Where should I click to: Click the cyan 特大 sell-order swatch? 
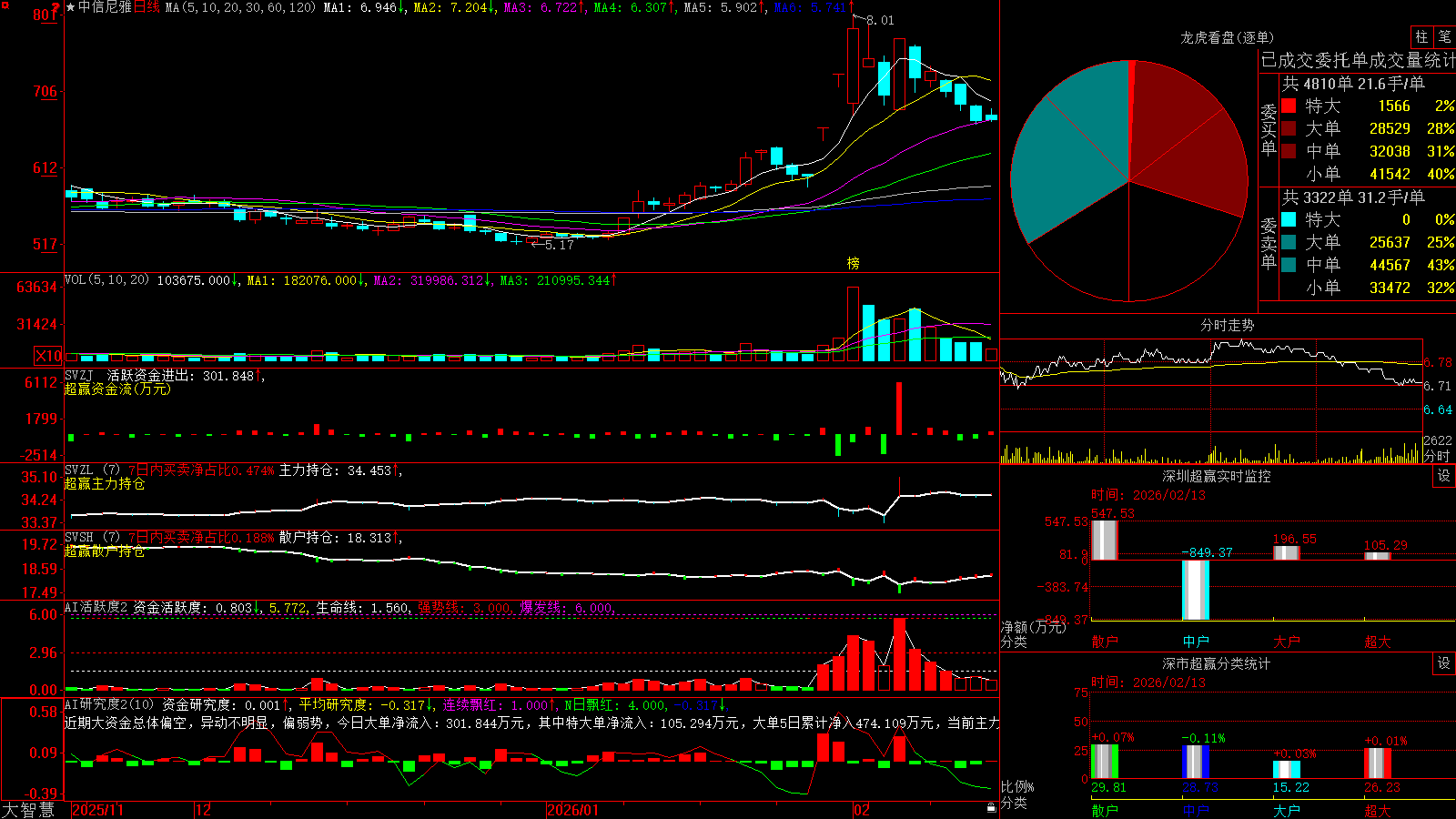(x=1289, y=219)
